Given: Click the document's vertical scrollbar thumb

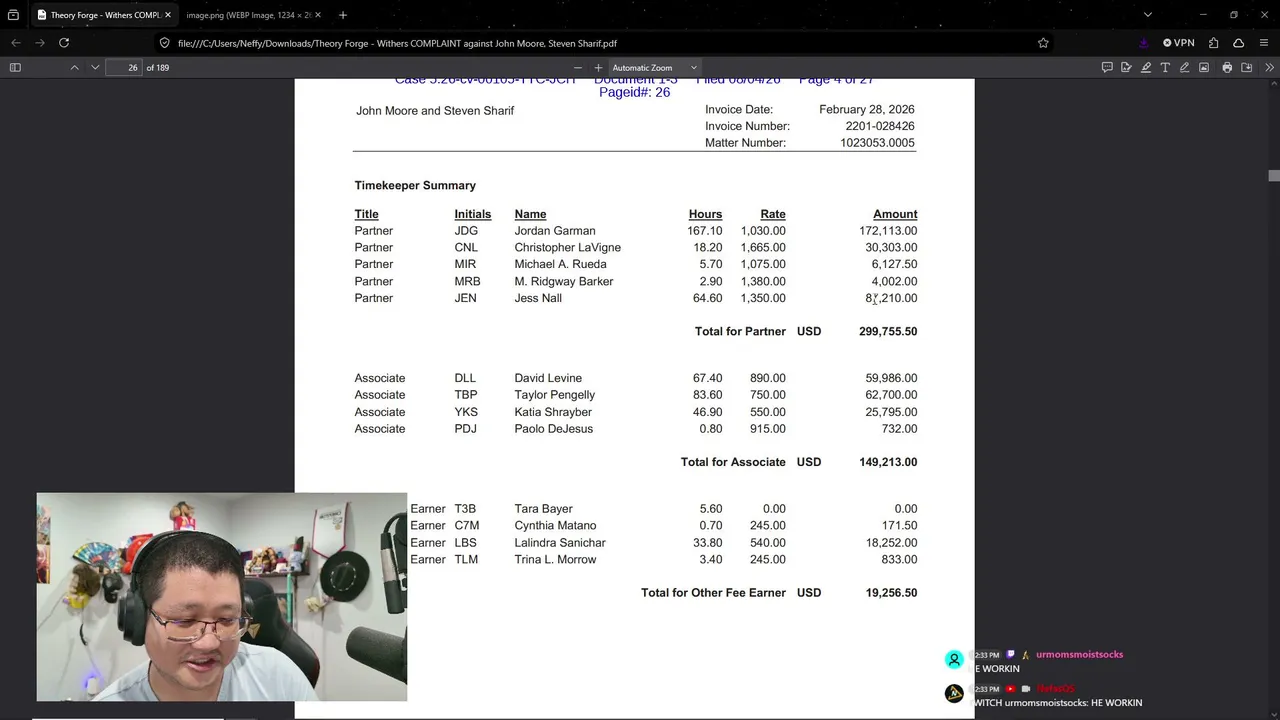Looking at the screenshot, I should tap(1273, 176).
